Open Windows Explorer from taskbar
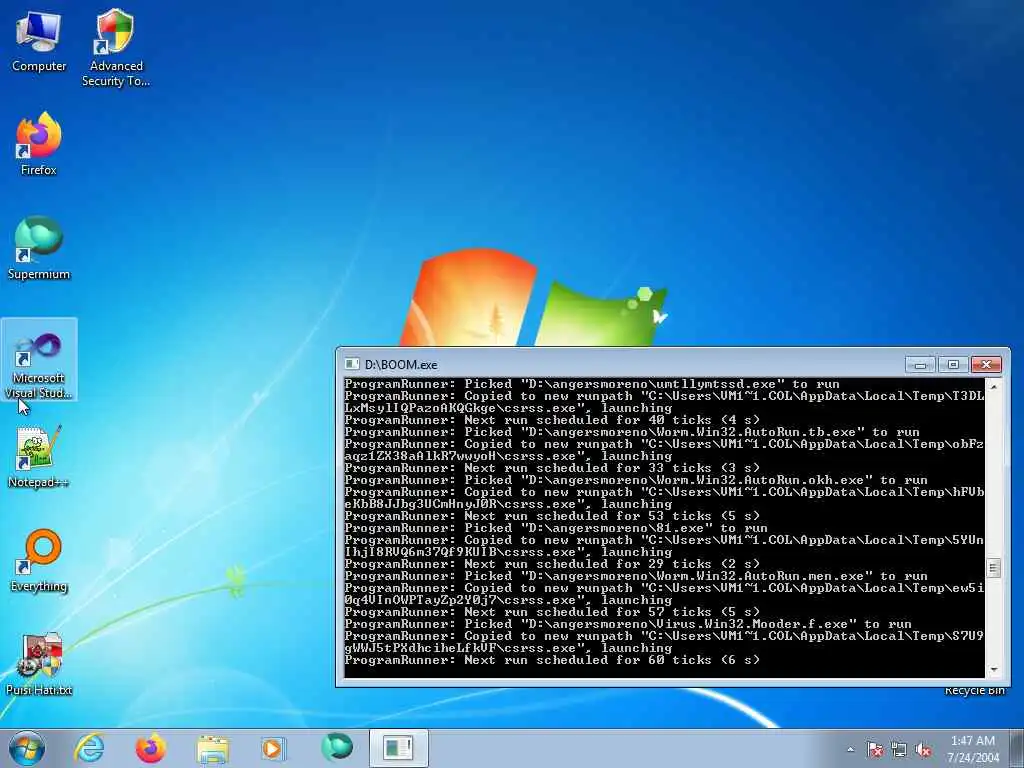This screenshot has height=768, width=1024. [x=212, y=748]
